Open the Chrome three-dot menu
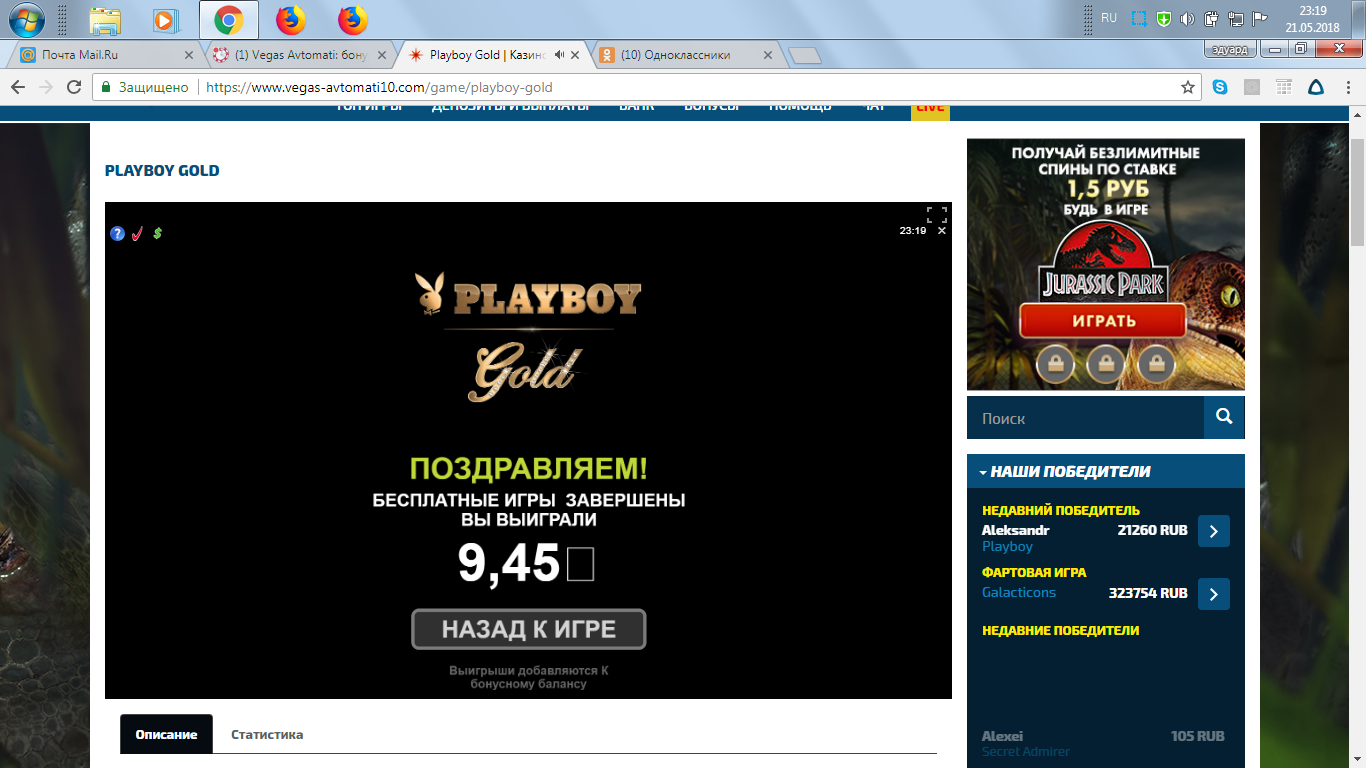1366x768 pixels. 1348,87
